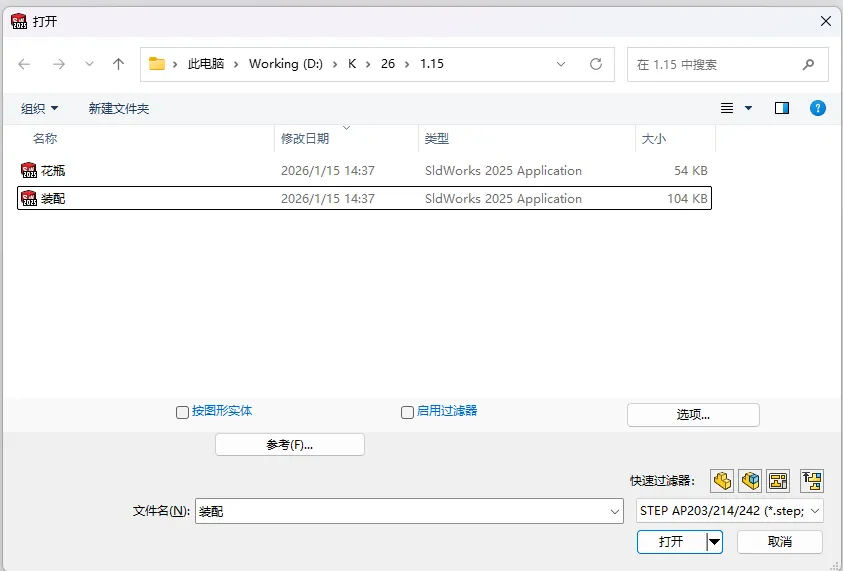Click the 1.15 breadcrumb folder
Viewport: 843px width, 571px height.
click(x=432, y=63)
